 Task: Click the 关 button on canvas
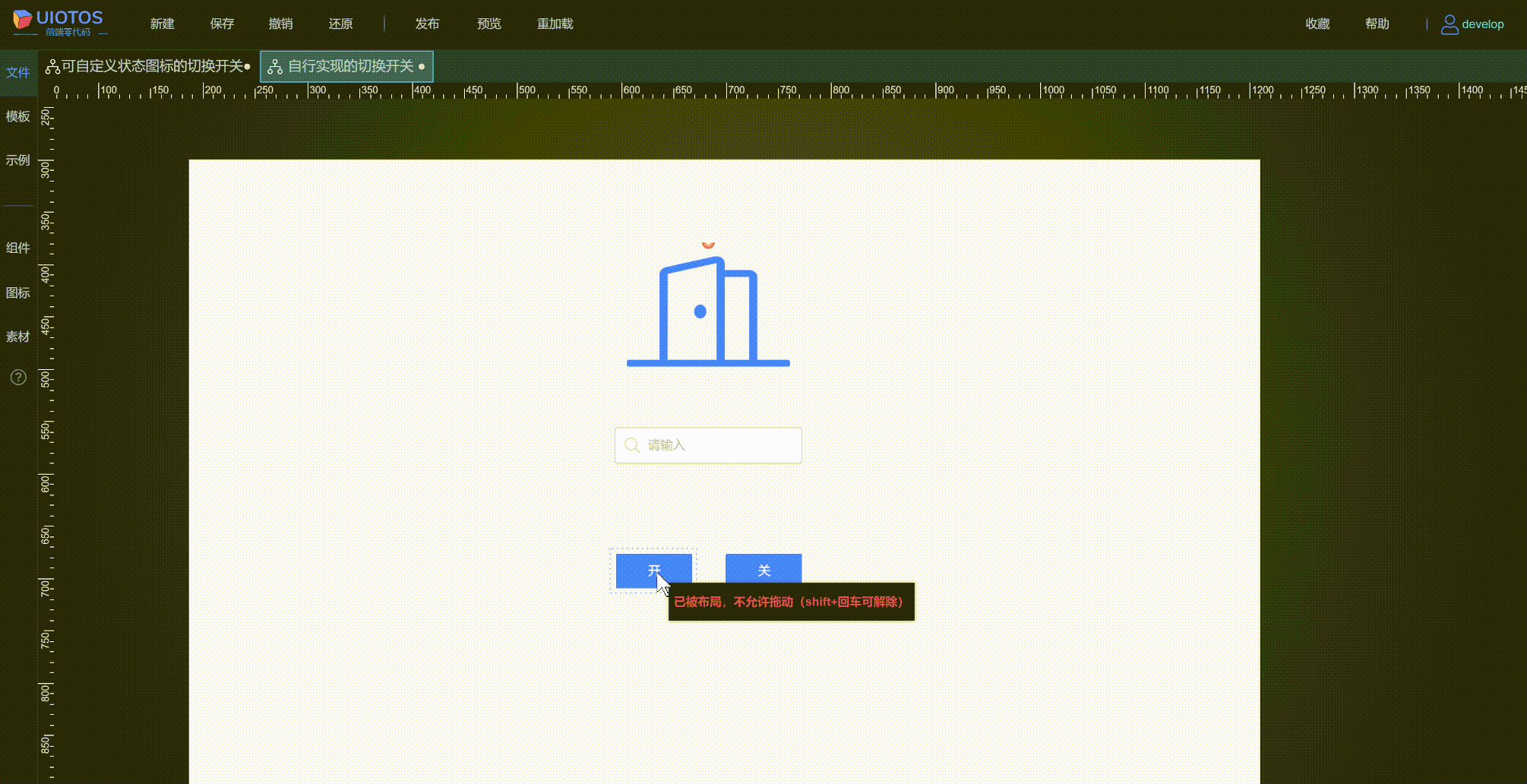[x=763, y=571]
